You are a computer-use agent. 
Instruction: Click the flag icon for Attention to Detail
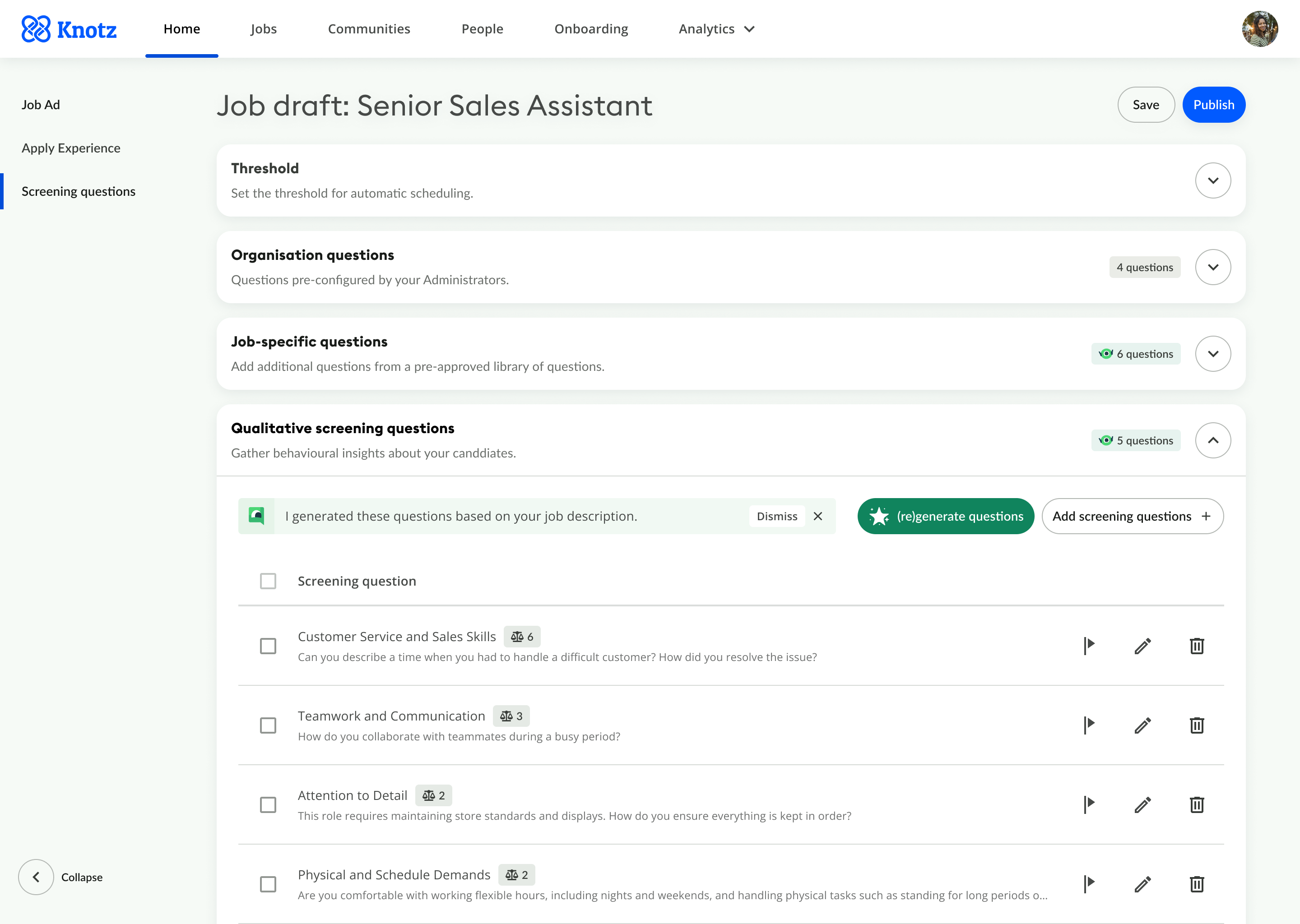click(1089, 804)
